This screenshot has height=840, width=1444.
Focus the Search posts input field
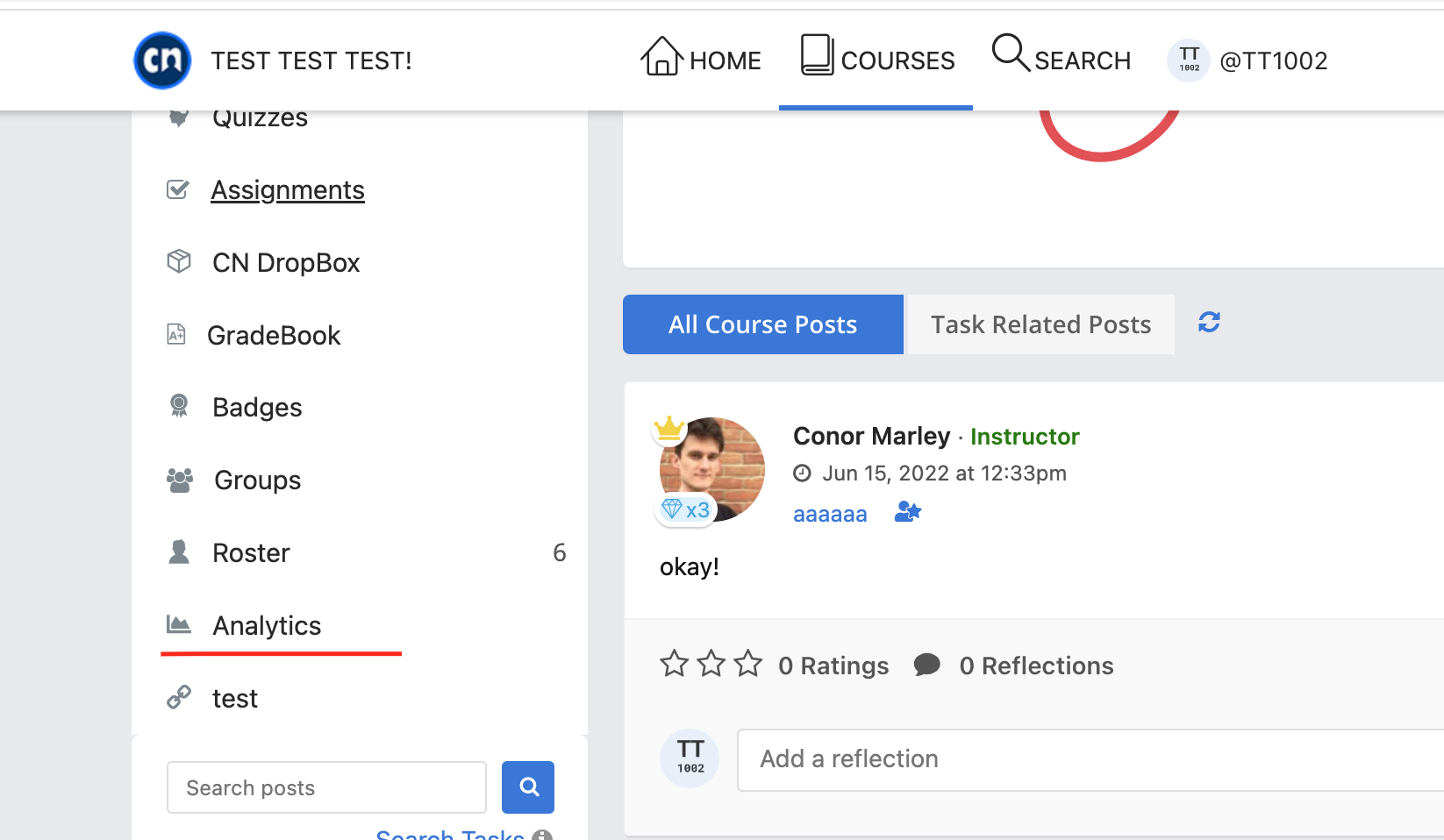pos(326,787)
